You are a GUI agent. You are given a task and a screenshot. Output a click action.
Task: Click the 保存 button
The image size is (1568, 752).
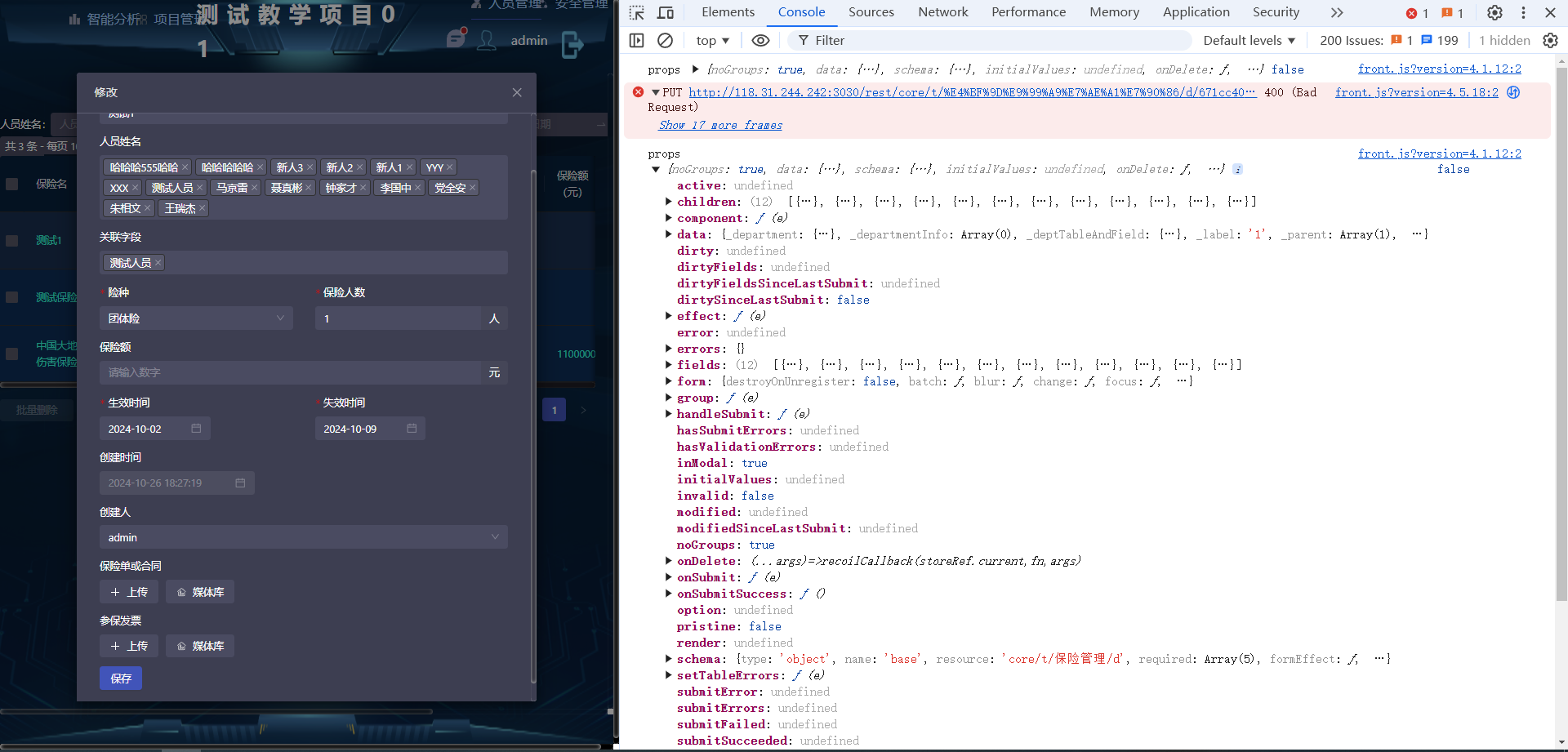click(x=121, y=679)
